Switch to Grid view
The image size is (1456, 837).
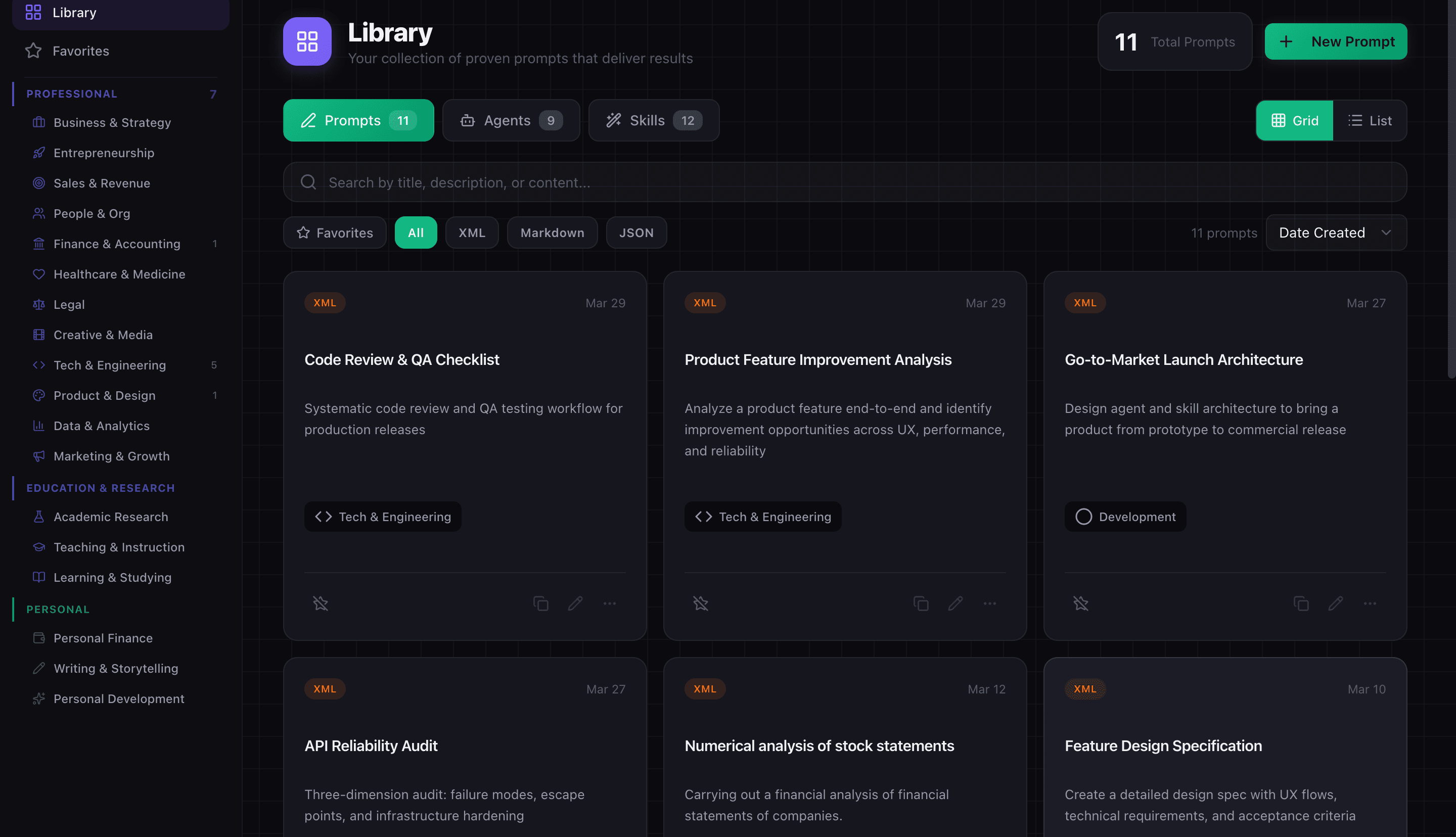[x=1295, y=120]
